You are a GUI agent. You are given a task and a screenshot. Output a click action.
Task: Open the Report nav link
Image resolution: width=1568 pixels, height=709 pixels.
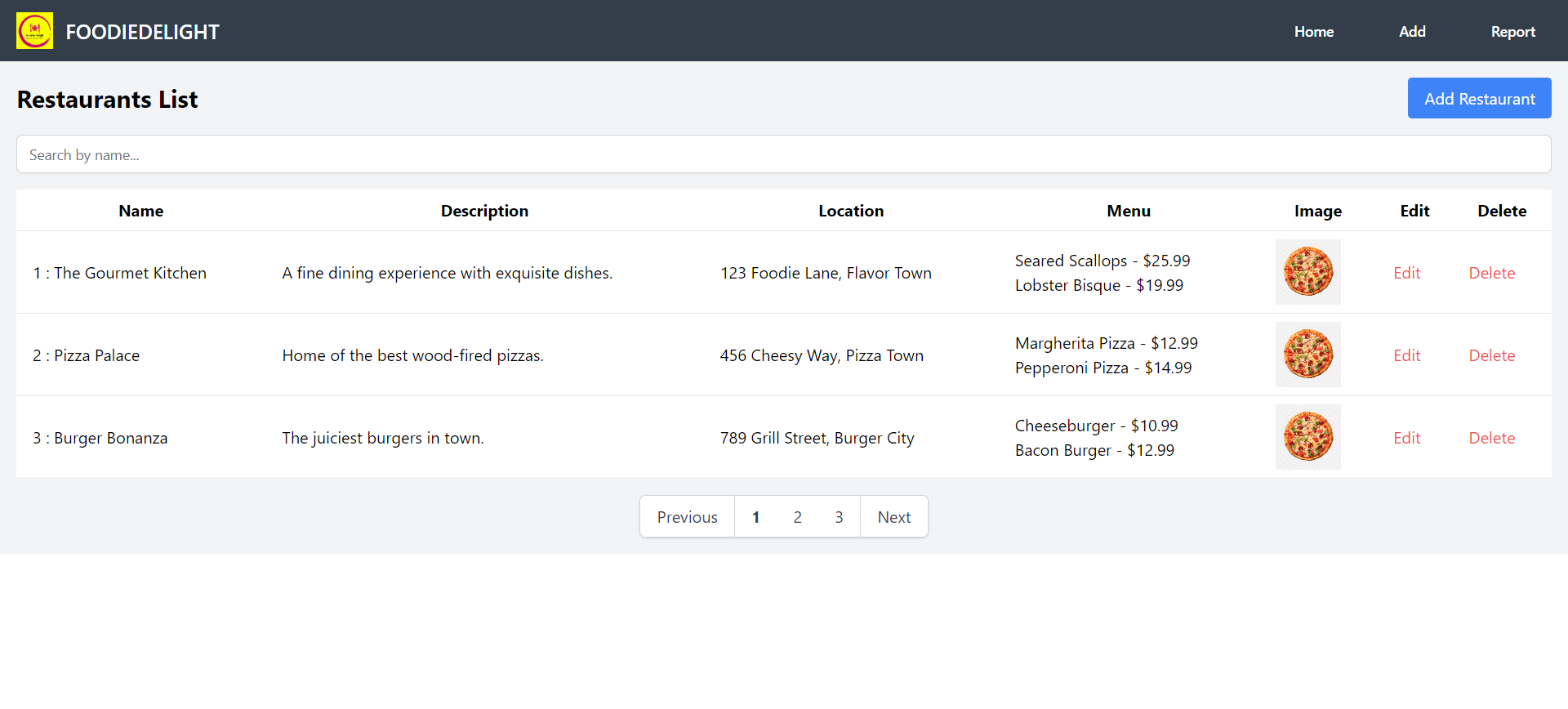[1513, 32]
